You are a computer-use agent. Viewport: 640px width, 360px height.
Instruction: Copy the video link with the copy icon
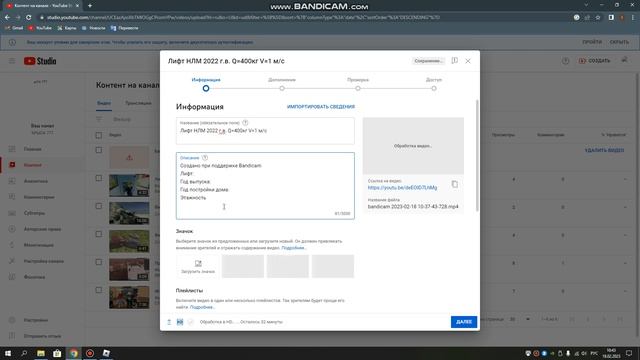coord(455,184)
